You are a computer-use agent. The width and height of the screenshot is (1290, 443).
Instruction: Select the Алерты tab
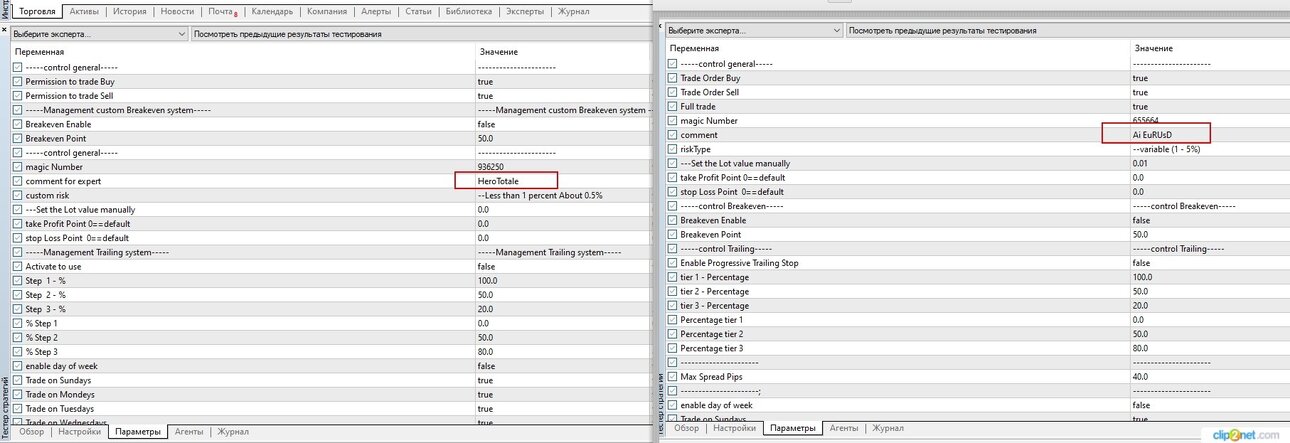[376, 12]
